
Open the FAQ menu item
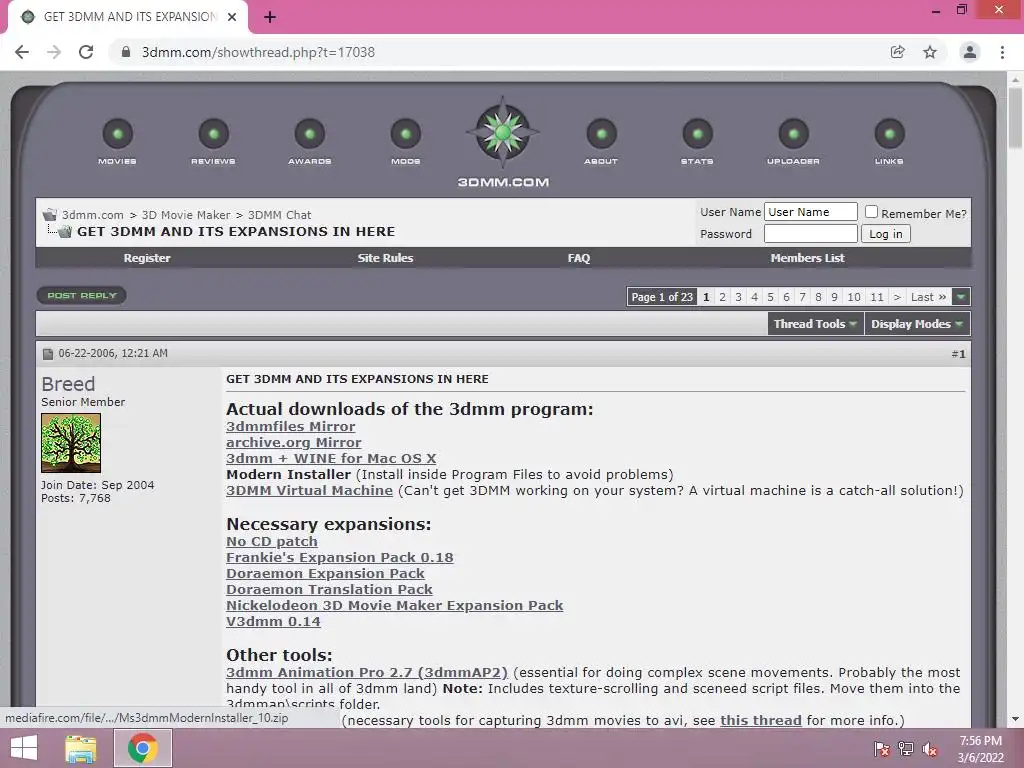(579, 258)
